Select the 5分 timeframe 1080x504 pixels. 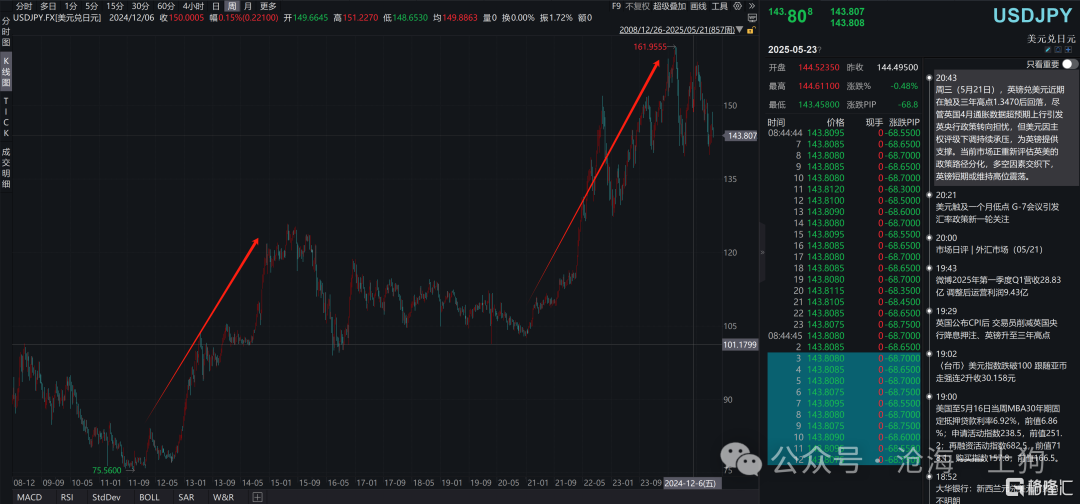pyautogui.click(x=92, y=6)
